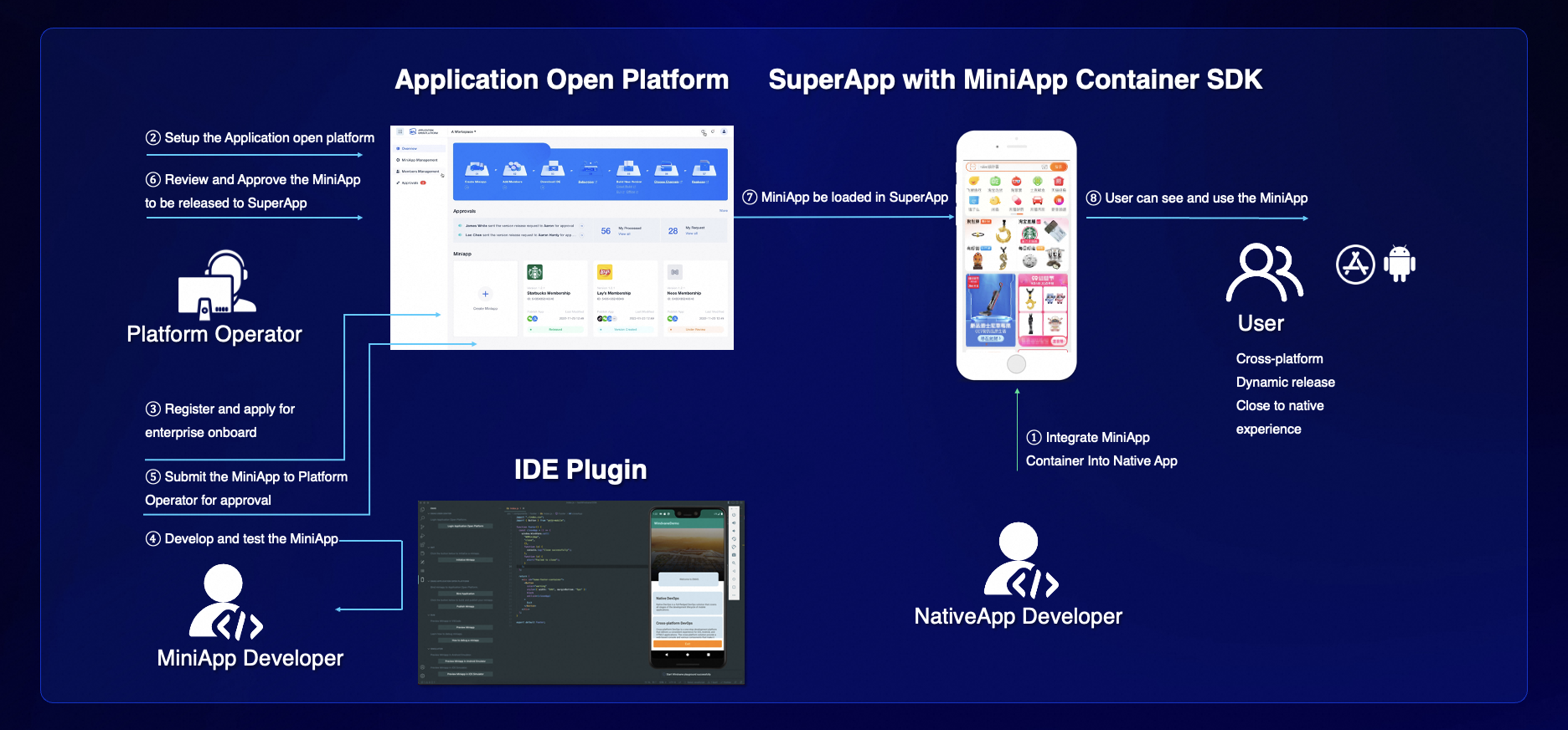Tap the orange search button in SuperApp phone
This screenshot has width=1568, height=730.
click(1059, 167)
